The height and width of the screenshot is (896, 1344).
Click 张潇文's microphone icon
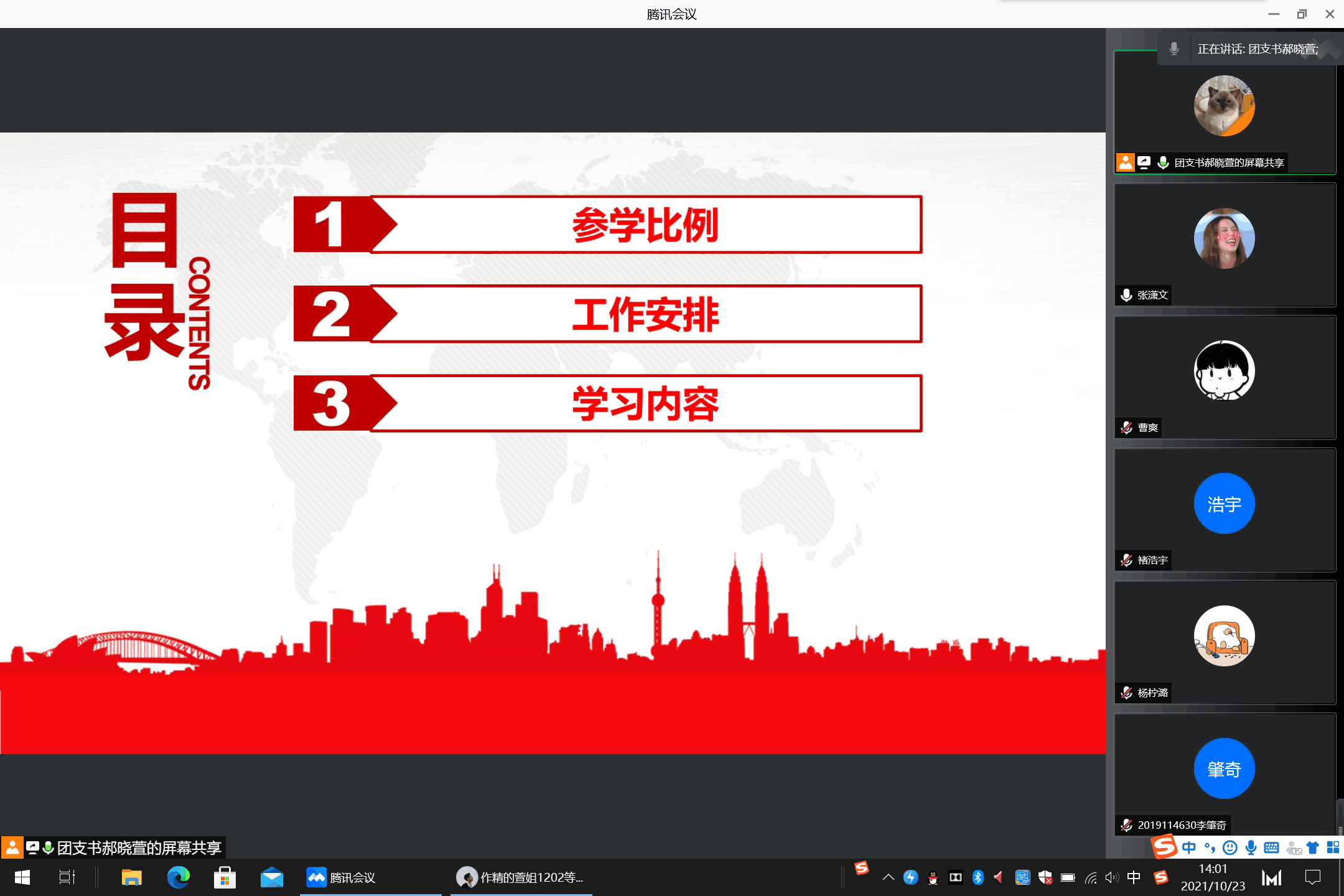1126,295
